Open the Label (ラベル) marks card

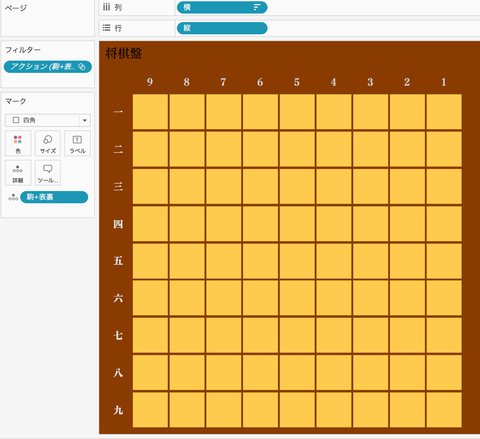[77, 143]
